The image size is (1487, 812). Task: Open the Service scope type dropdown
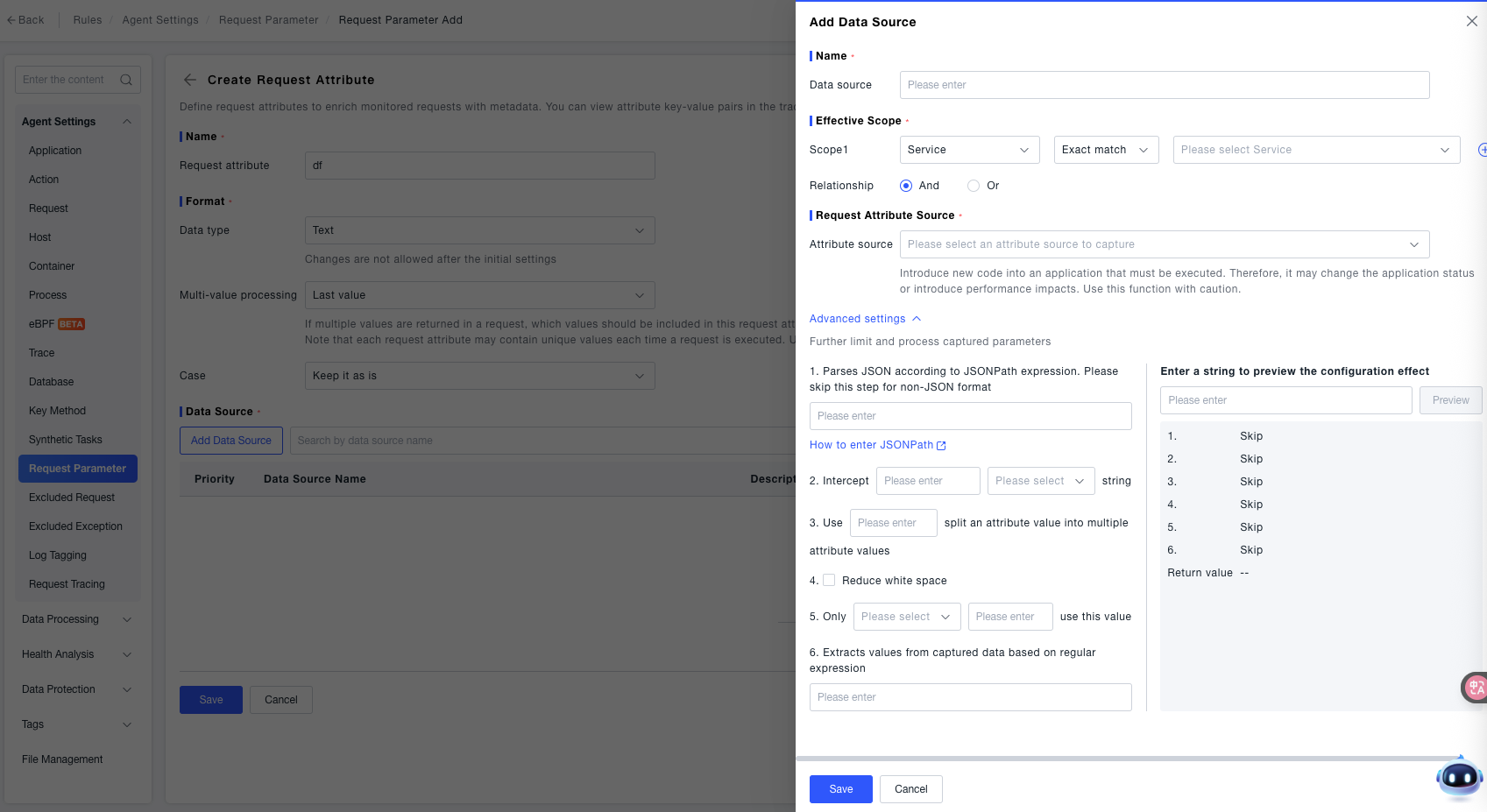[969, 150]
